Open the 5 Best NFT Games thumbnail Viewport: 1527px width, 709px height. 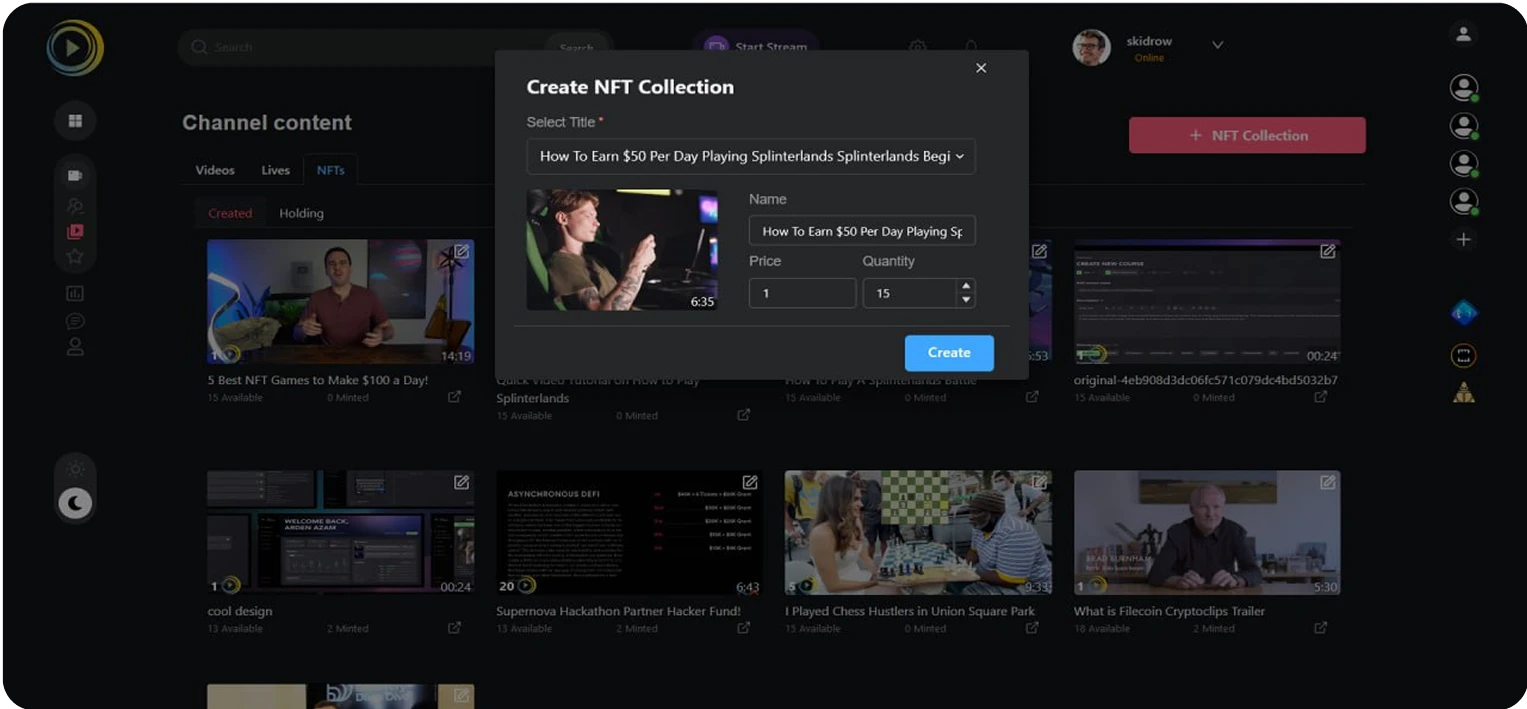click(340, 301)
